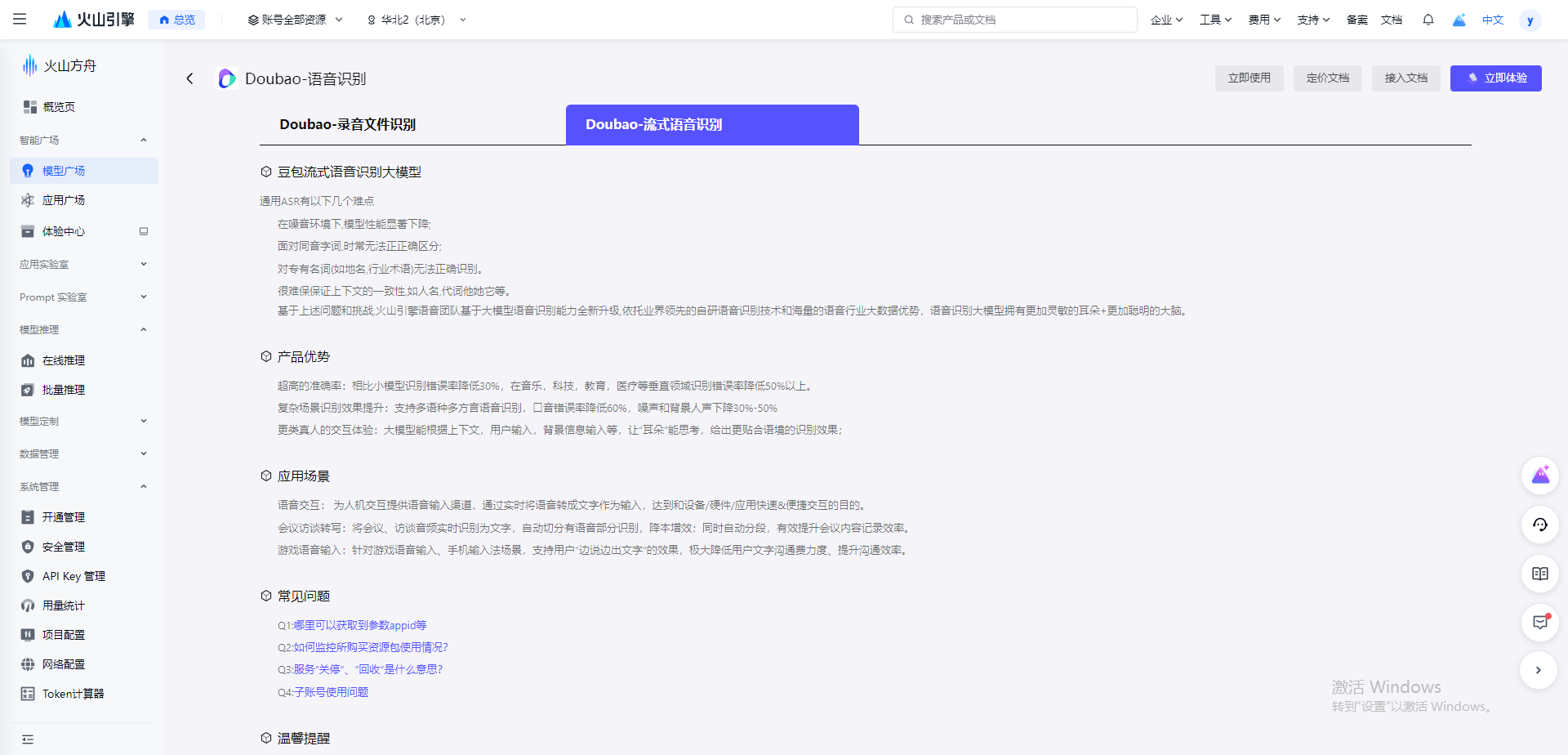
Task: Open 项目配置 in the sidebar
Action: 84,635
